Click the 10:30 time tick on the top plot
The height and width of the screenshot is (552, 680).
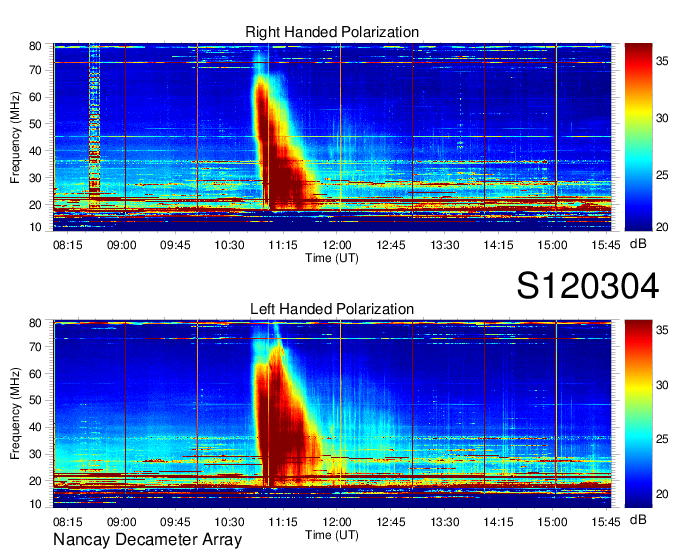(x=229, y=245)
